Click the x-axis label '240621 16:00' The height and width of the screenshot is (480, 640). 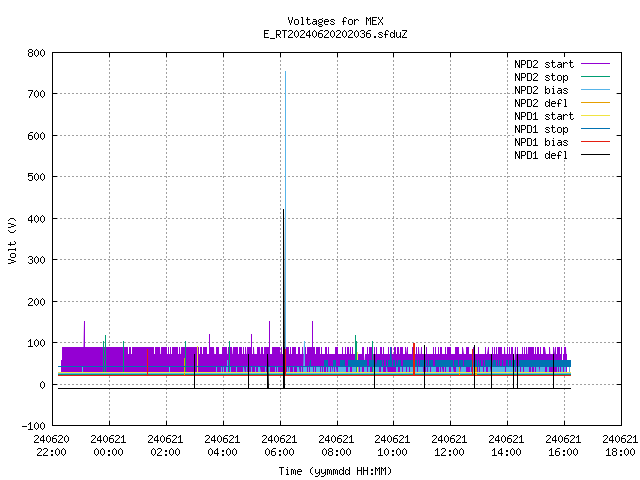(563, 446)
